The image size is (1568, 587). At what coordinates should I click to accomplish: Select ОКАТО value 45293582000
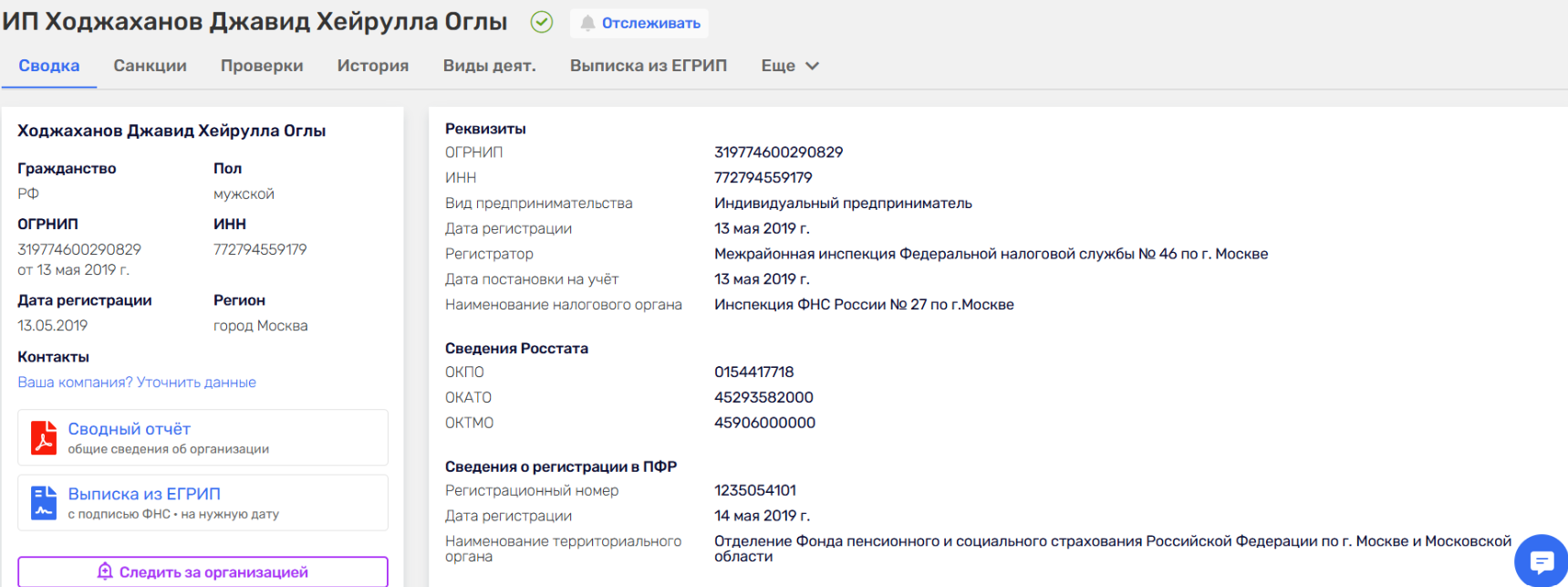point(764,398)
